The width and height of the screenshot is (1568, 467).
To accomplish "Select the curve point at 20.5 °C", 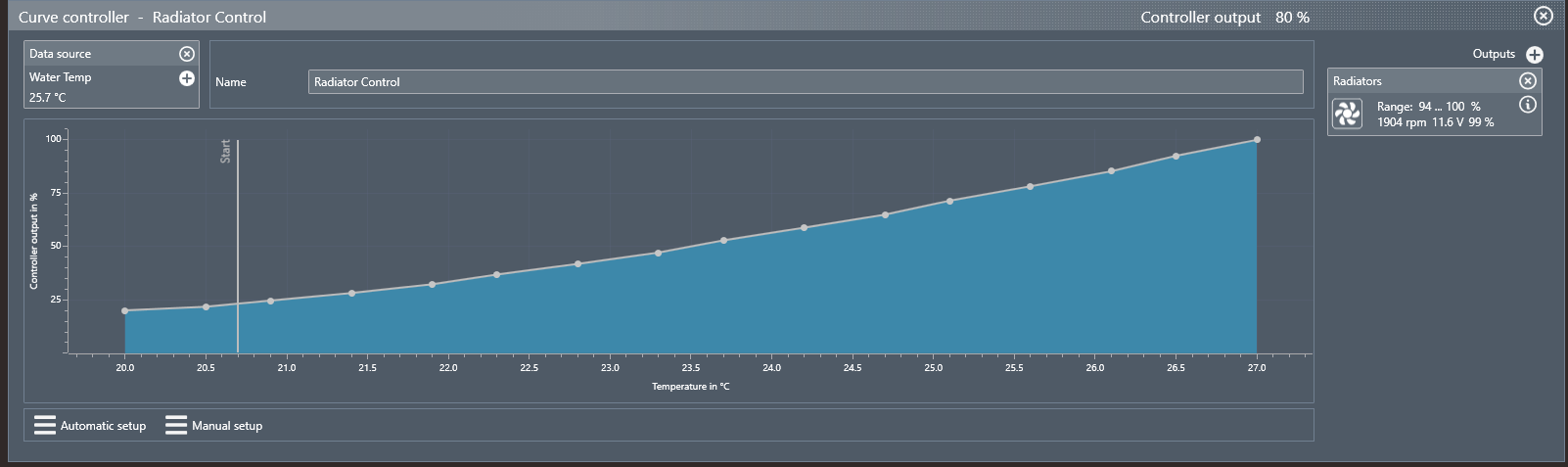I will tap(206, 307).
